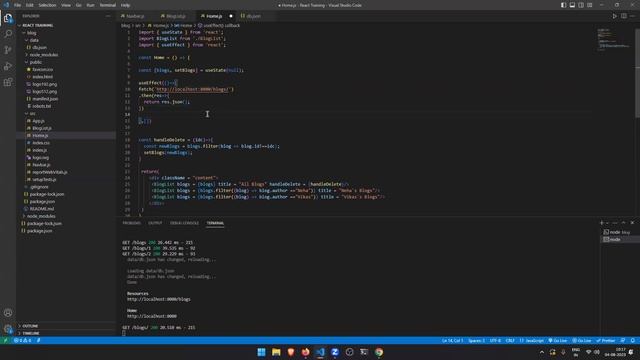The width and height of the screenshot is (640, 360).
Task: Maximize the terminal panel with chevron up
Action: click(x=623, y=223)
